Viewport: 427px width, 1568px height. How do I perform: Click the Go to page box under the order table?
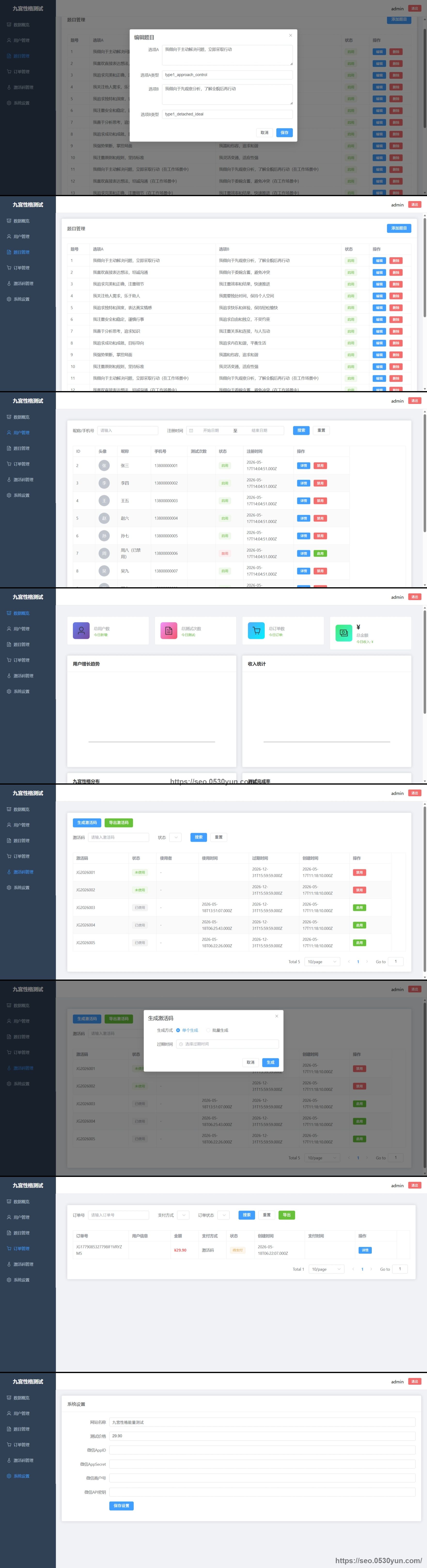(400, 1269)
